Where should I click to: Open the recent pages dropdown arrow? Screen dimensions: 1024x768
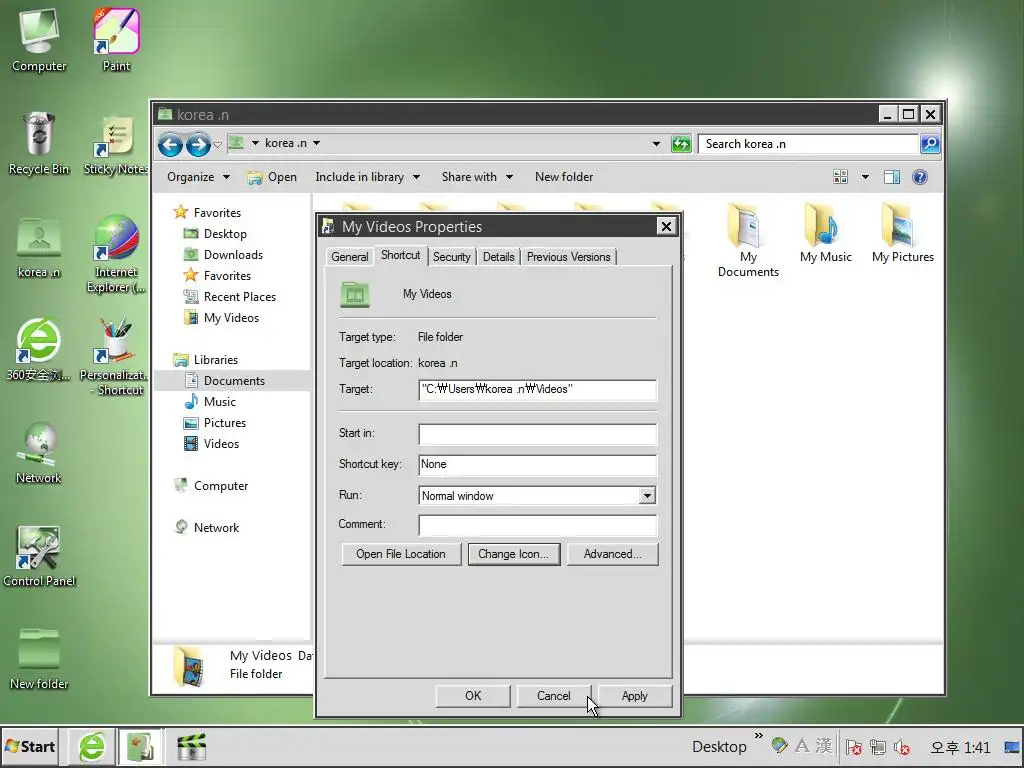(x=217, y=144)
